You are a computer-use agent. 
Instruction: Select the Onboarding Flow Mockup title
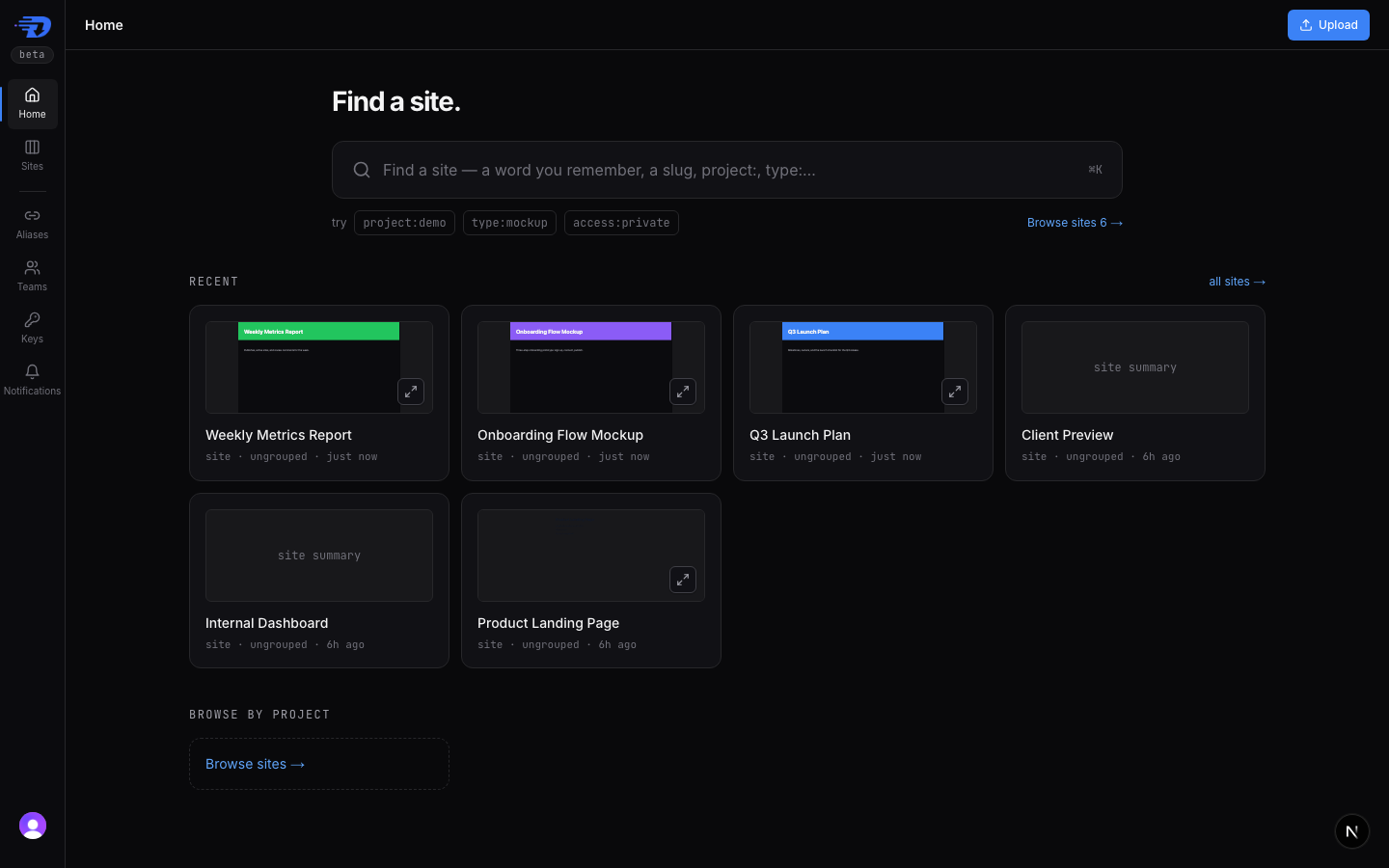[x=560, y=435]
